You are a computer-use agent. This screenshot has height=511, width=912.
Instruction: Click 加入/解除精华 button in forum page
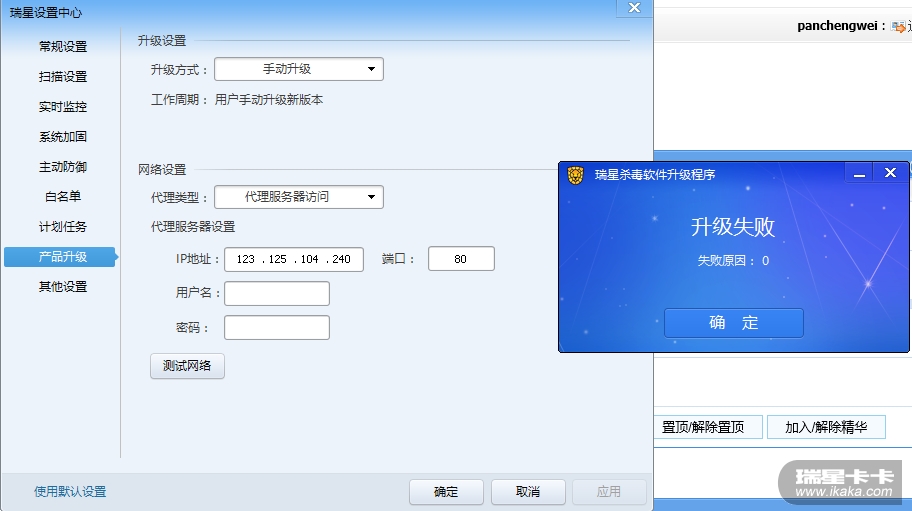tap(826, 427)
